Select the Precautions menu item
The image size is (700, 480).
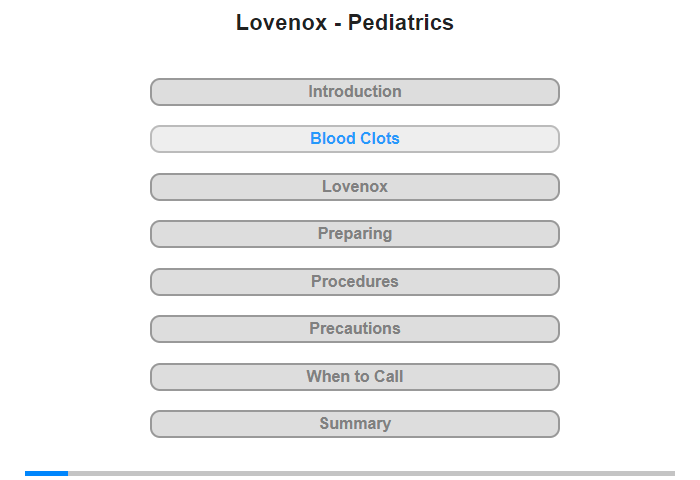[355, 329]
